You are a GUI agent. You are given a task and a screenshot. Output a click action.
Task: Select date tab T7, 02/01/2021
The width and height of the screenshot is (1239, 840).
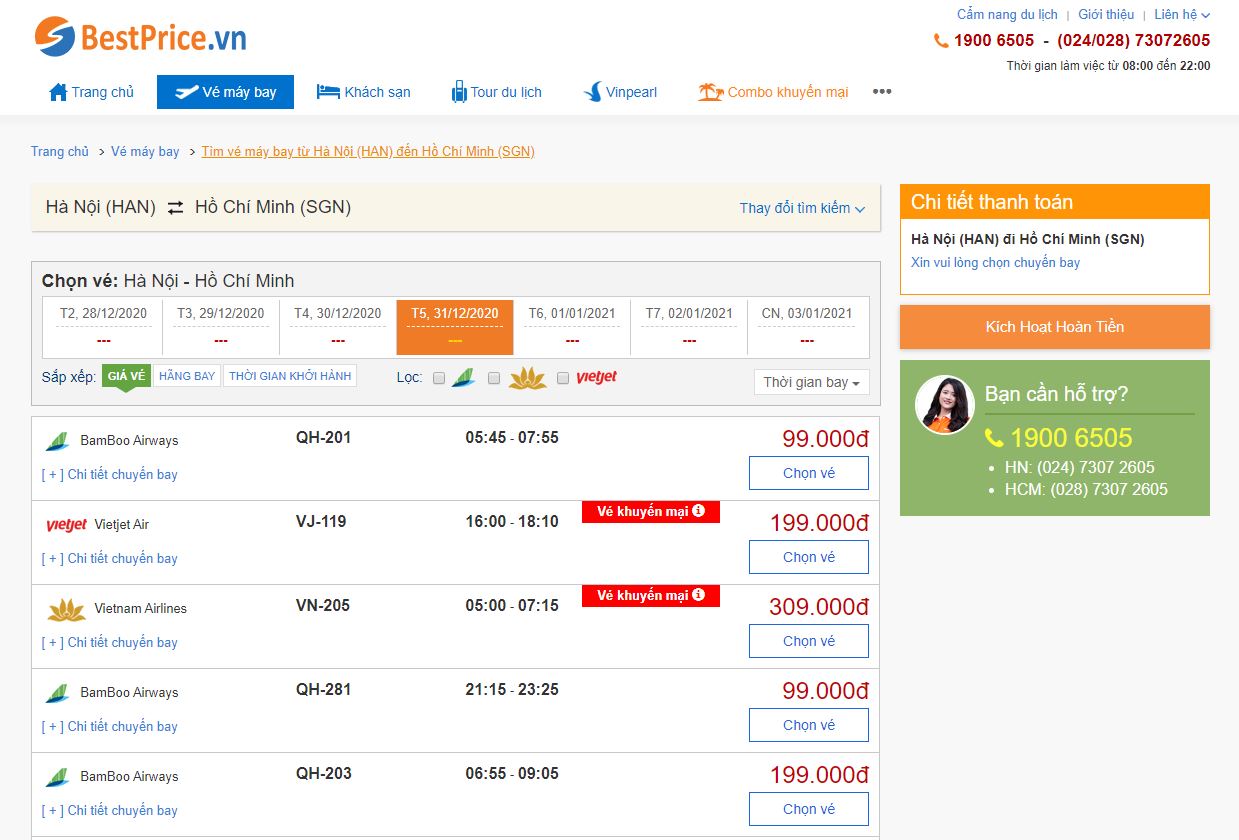click(x=689, y=327)
